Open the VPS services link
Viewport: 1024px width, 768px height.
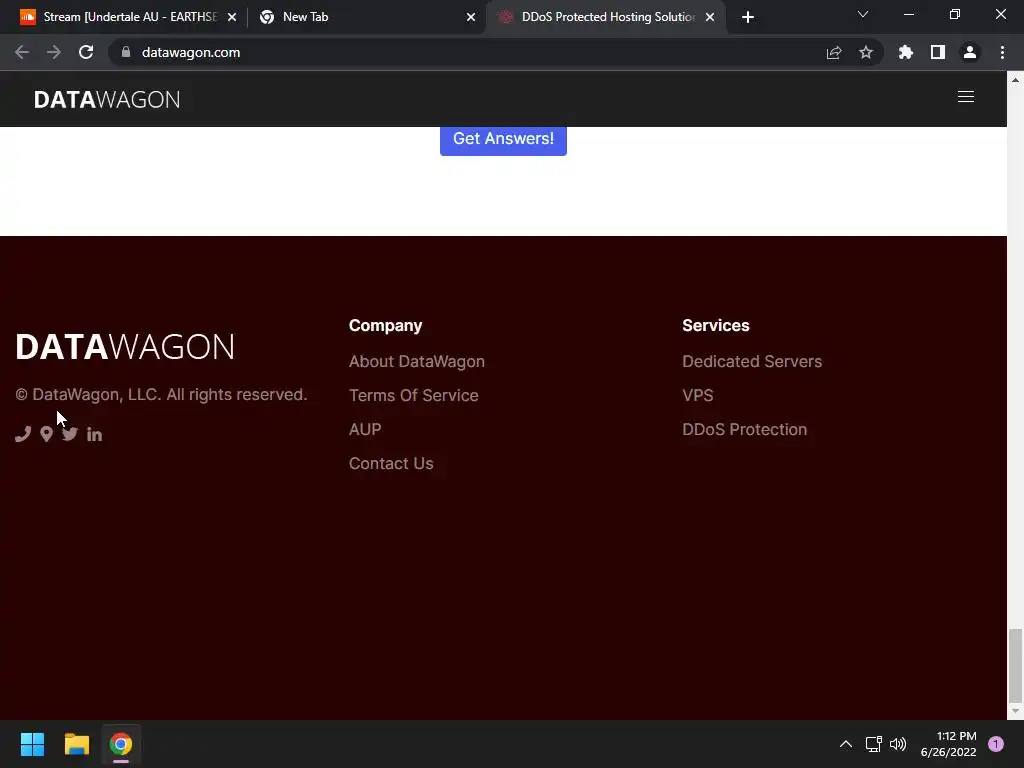(x=697, y=395)
